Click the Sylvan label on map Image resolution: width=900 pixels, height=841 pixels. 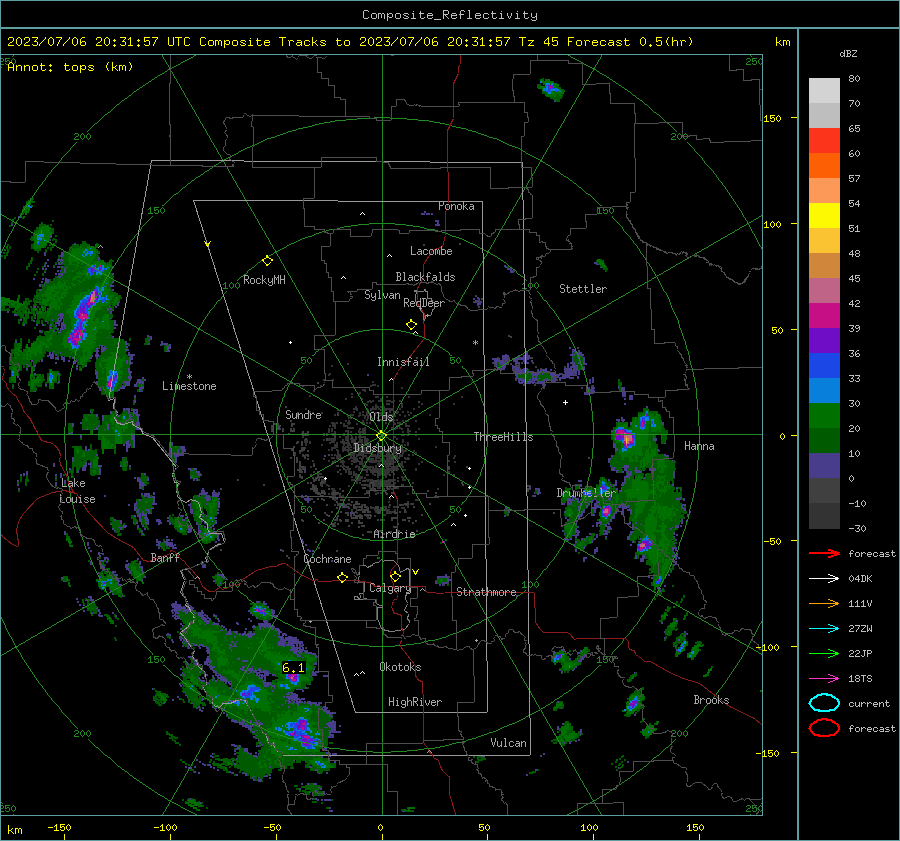pyautogui.click(x=382, y=295)
